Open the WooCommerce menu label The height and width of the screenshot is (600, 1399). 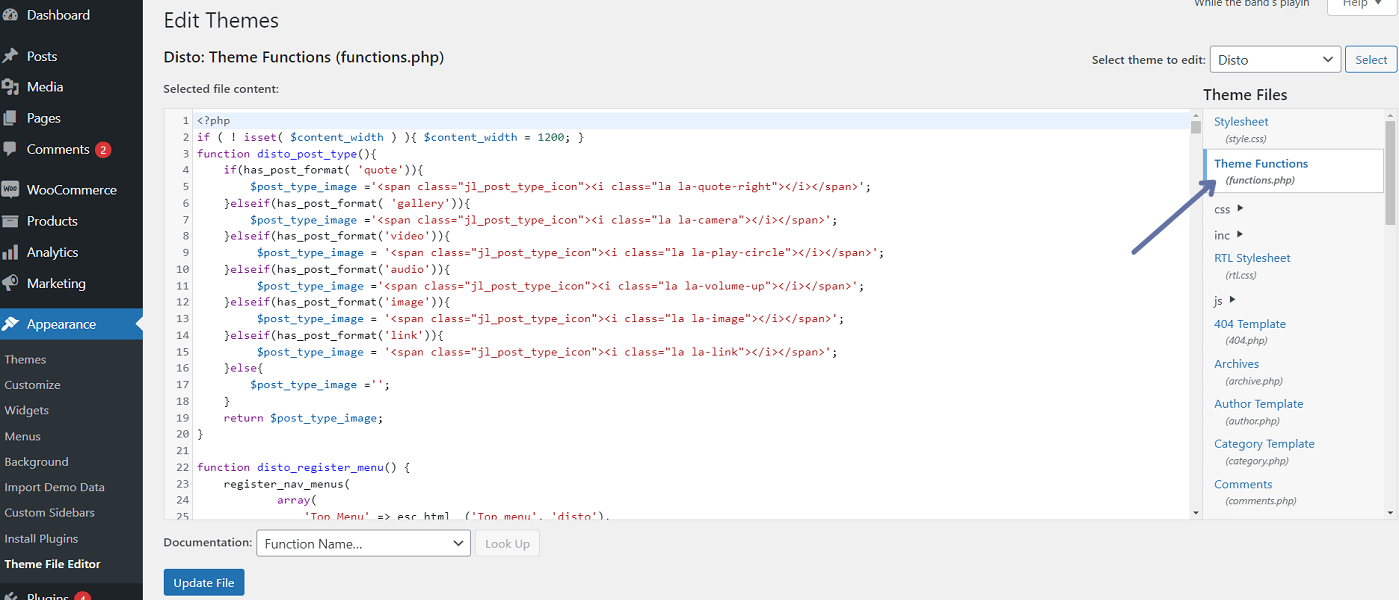click(x=72, y=190)
